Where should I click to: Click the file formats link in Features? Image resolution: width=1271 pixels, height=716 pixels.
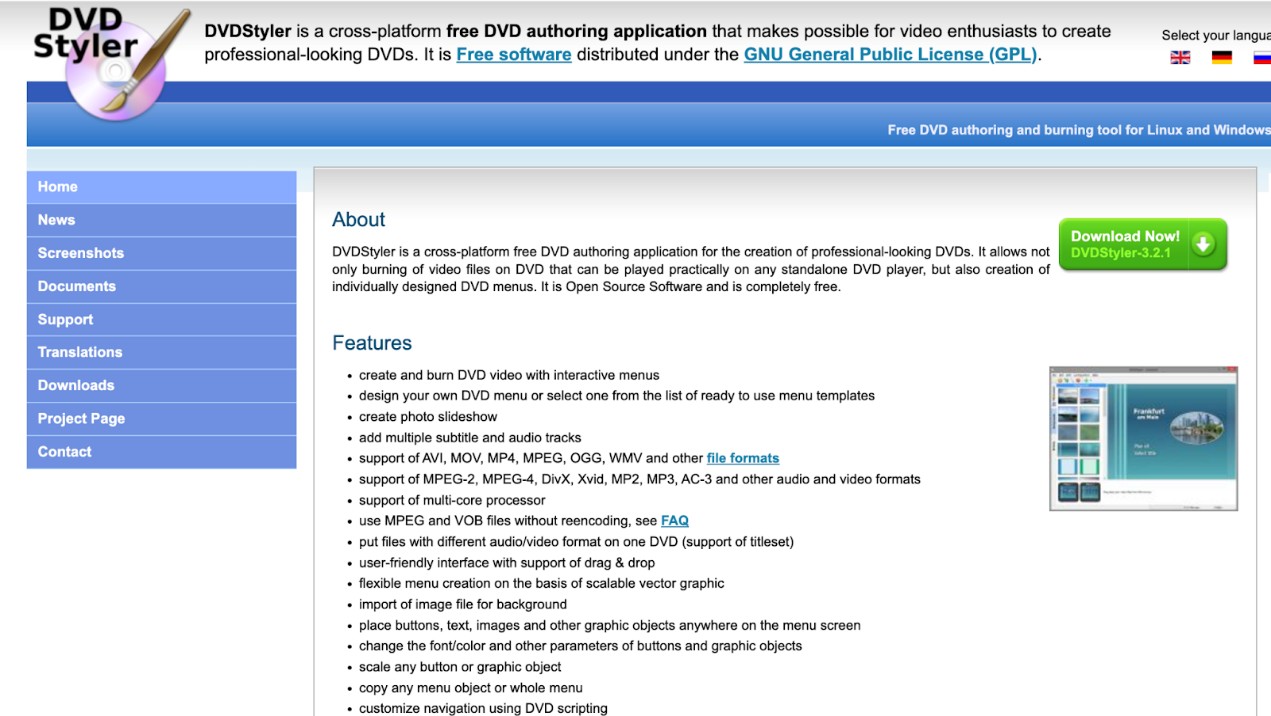point(742,458)
